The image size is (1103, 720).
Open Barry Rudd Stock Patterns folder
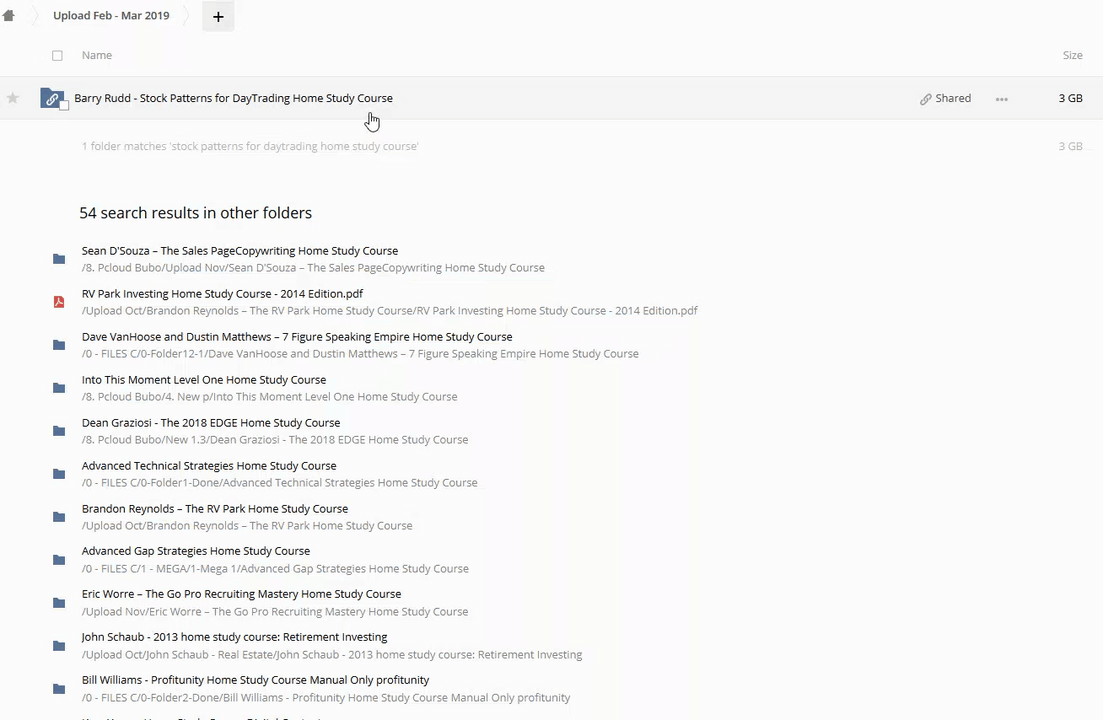[233, 99]
